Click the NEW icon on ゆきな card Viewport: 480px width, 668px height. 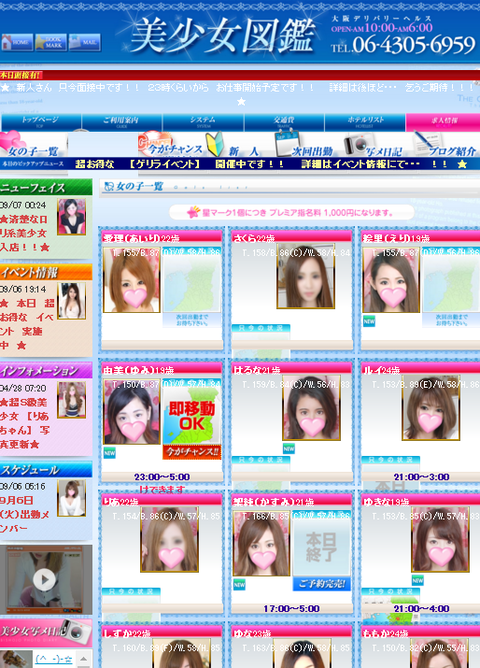(418, 580)
